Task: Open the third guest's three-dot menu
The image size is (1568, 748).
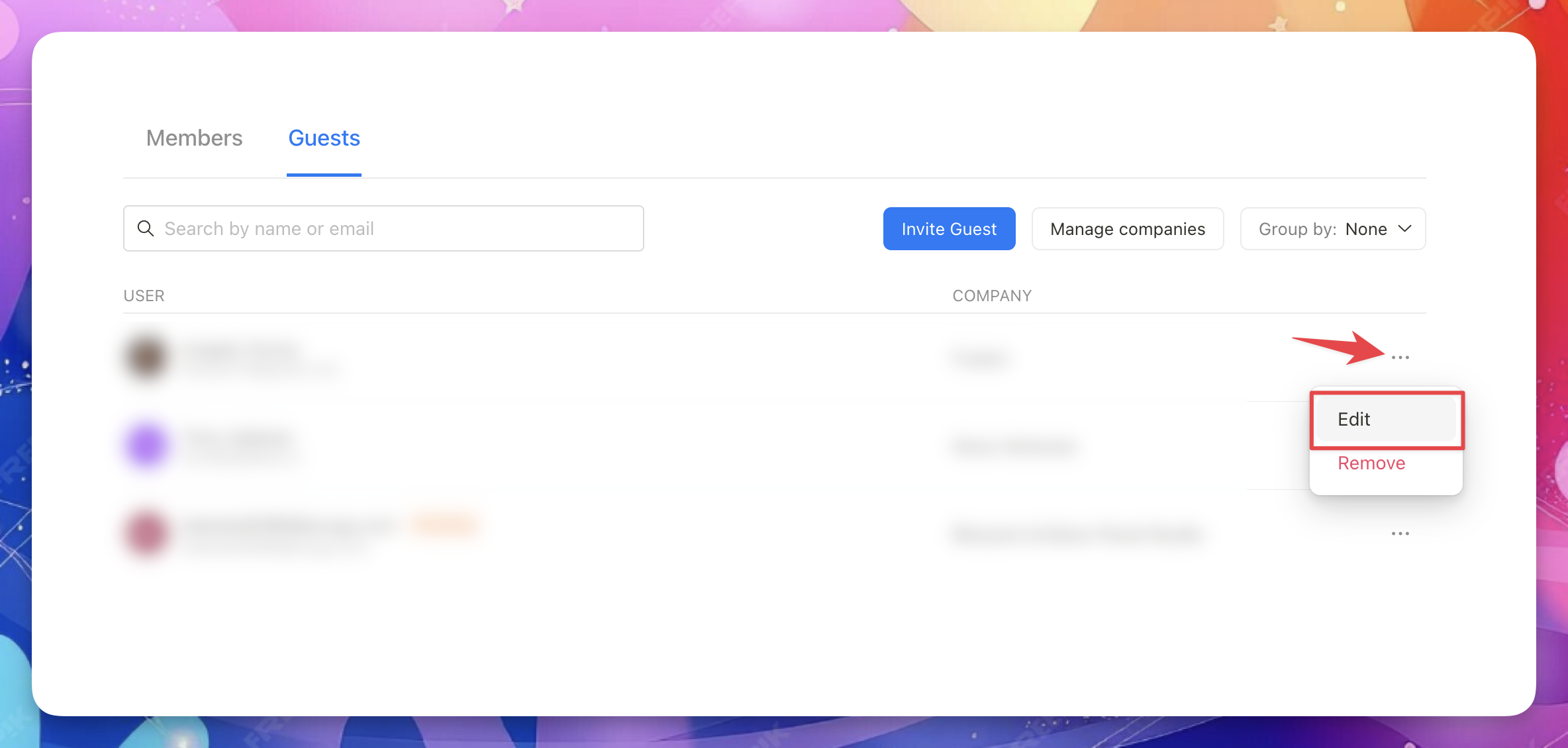Action: click(x=1400, y=534)
